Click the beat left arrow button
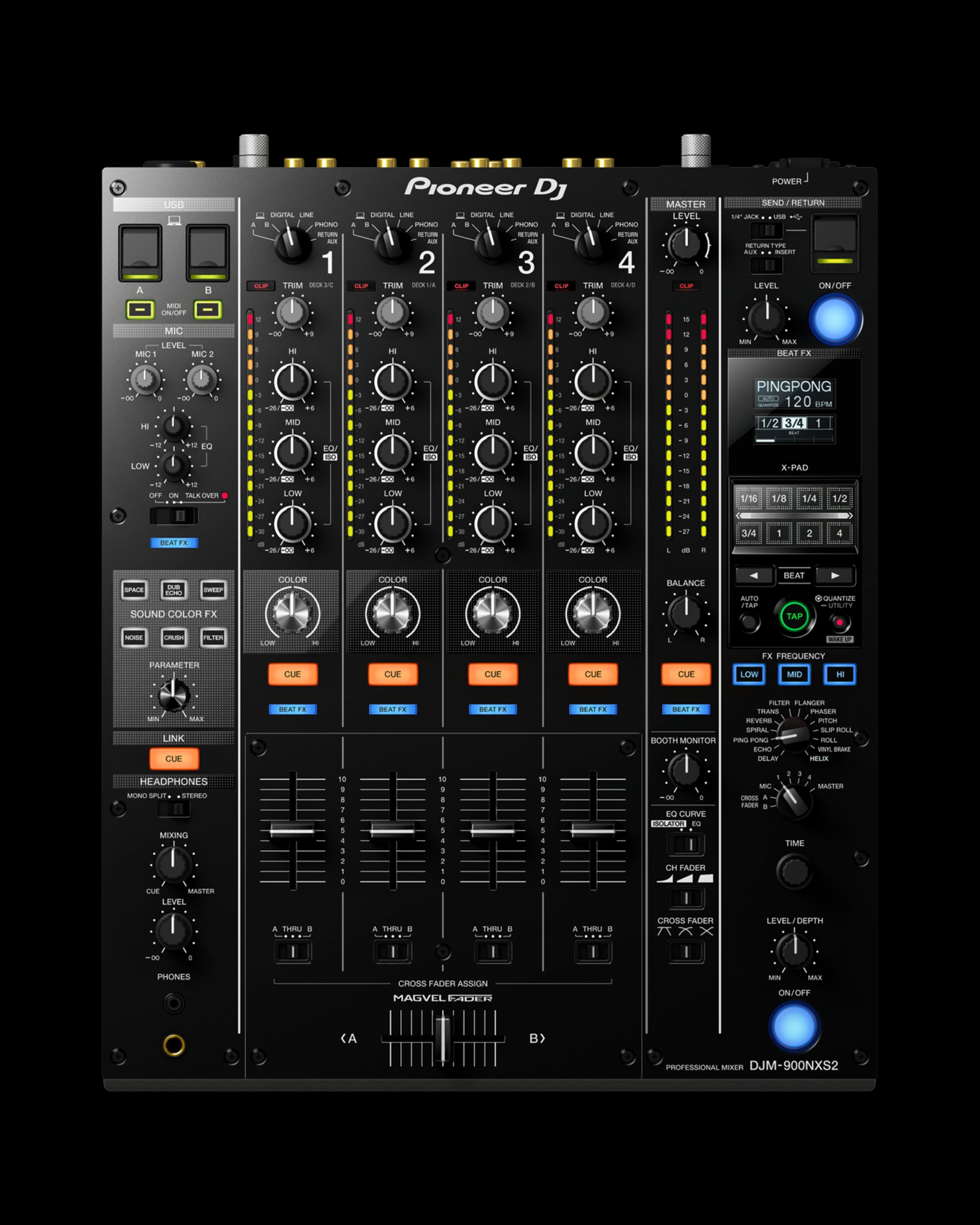 point(754,575)
